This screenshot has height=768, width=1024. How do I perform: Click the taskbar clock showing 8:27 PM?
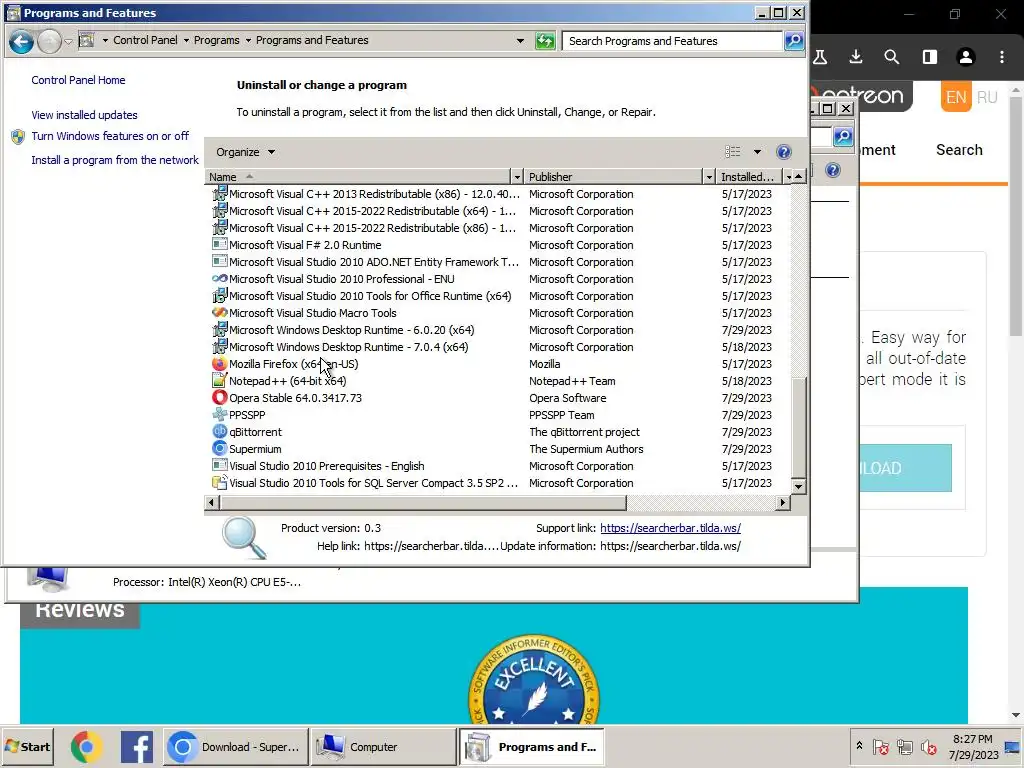point(972,747)
